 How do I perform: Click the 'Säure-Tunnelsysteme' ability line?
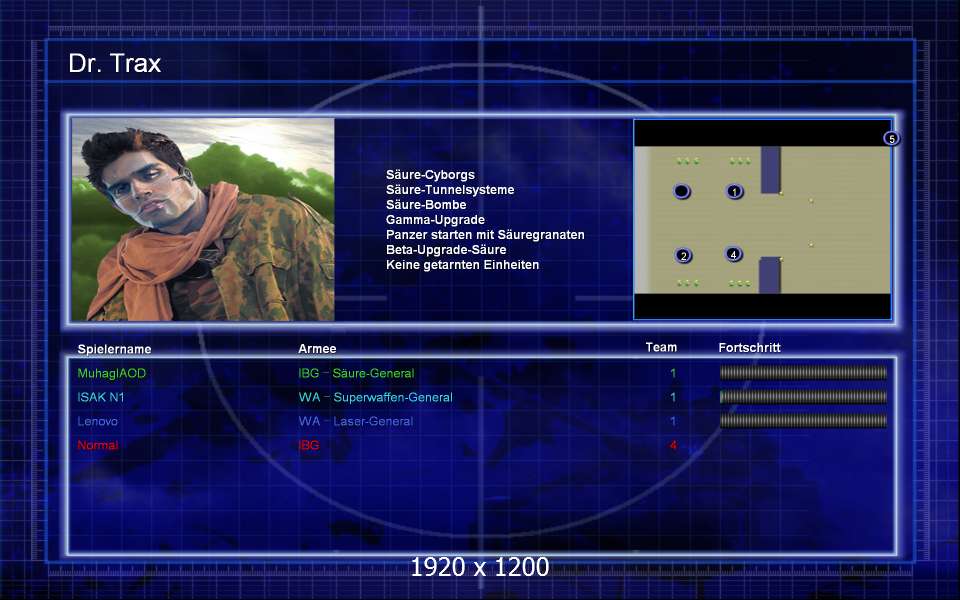[450, 190]
